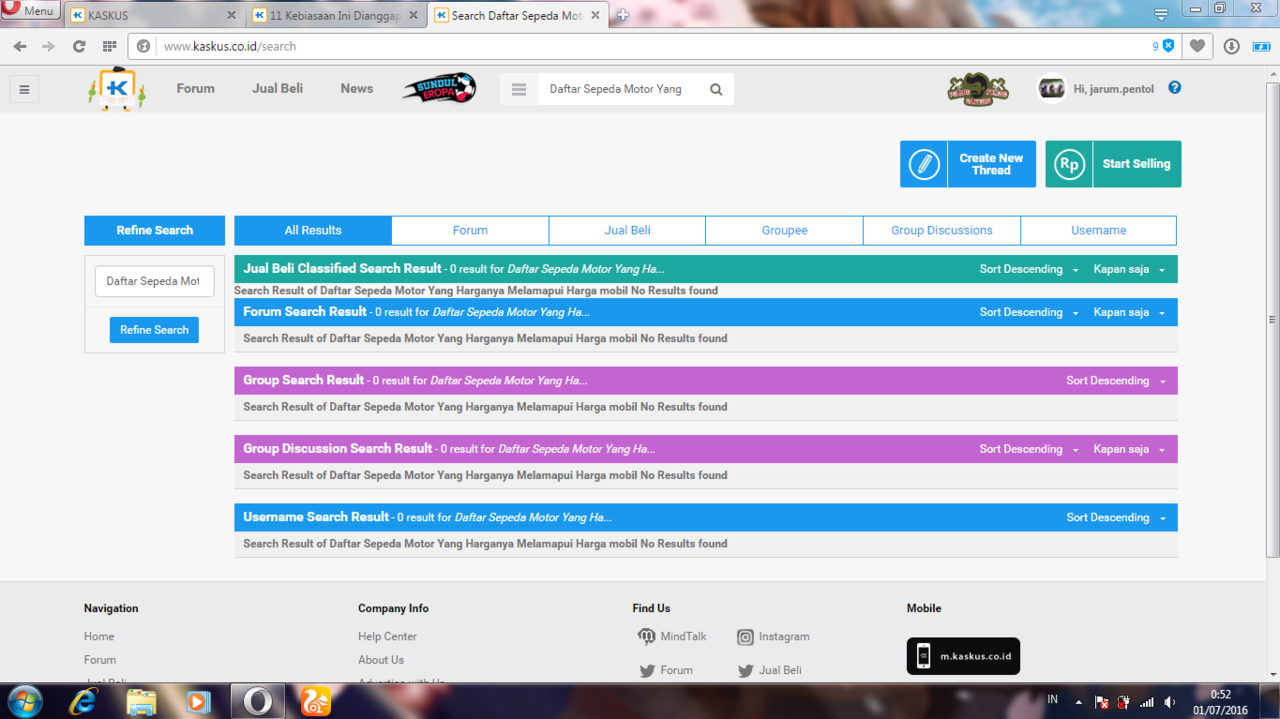Open UC Browser from the taskbar
The image size is (1280, 719).
tap(316, 701)
